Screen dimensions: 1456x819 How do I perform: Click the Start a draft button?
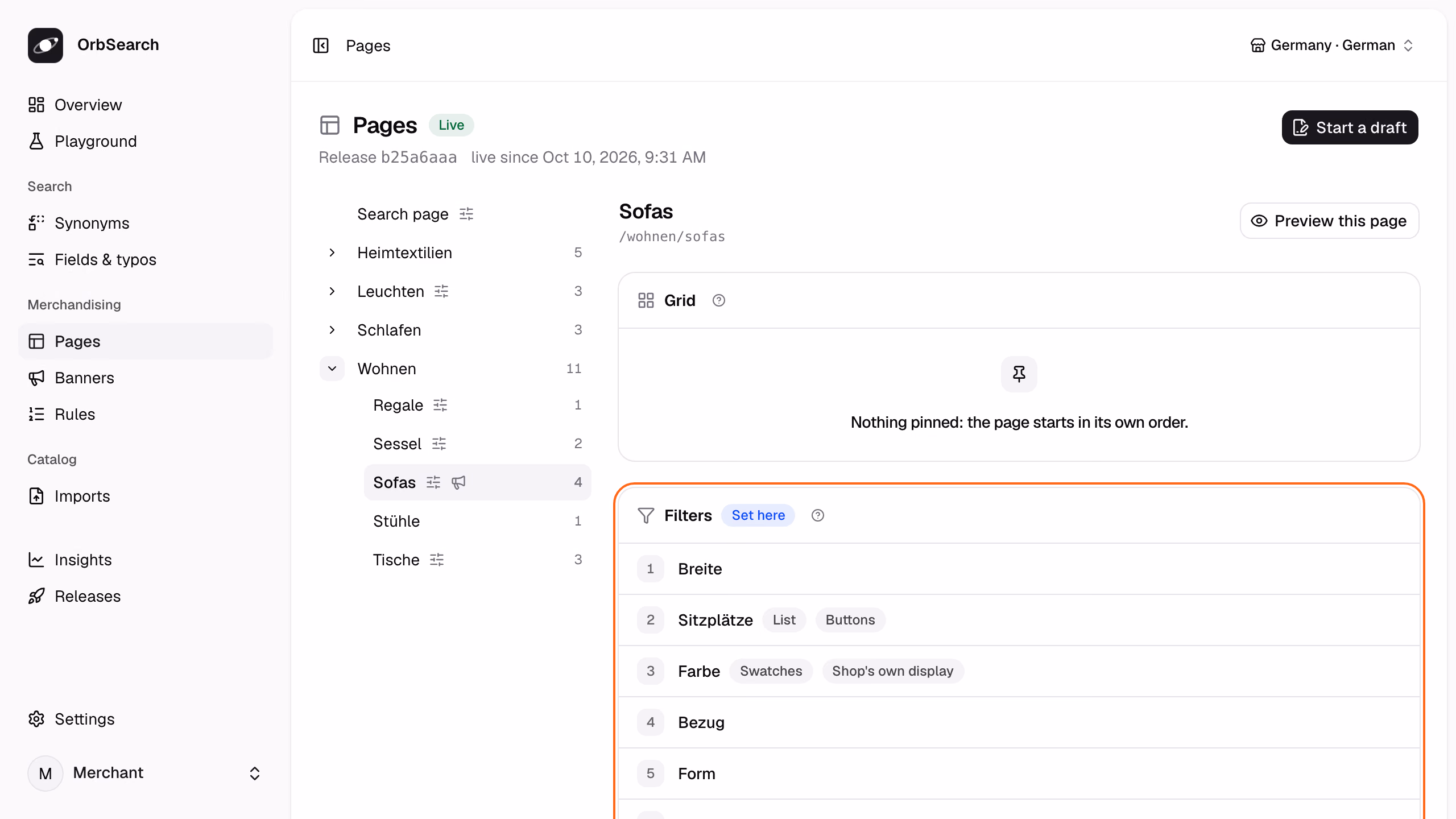point(1350,127)
